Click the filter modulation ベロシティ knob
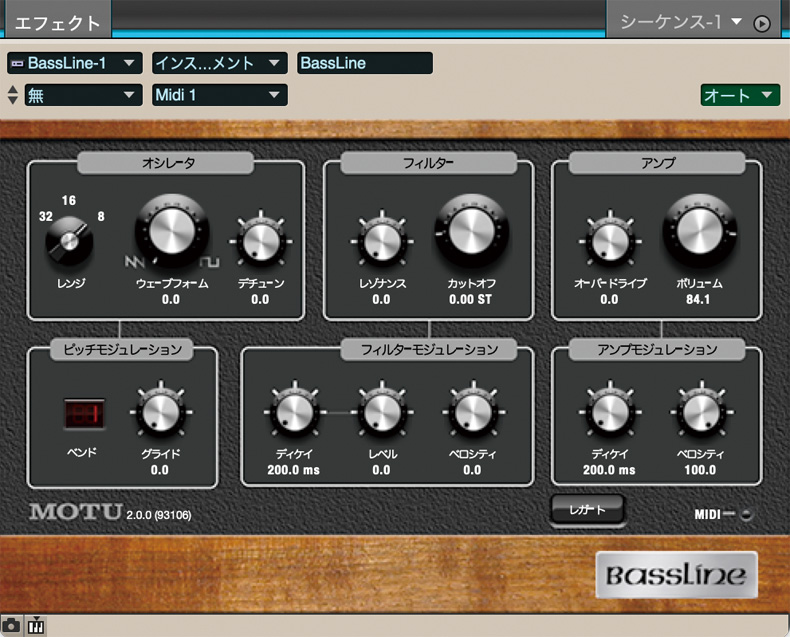The width and height of the screenshot is (790, 637). pyautogui.click(x=473, y=412)
